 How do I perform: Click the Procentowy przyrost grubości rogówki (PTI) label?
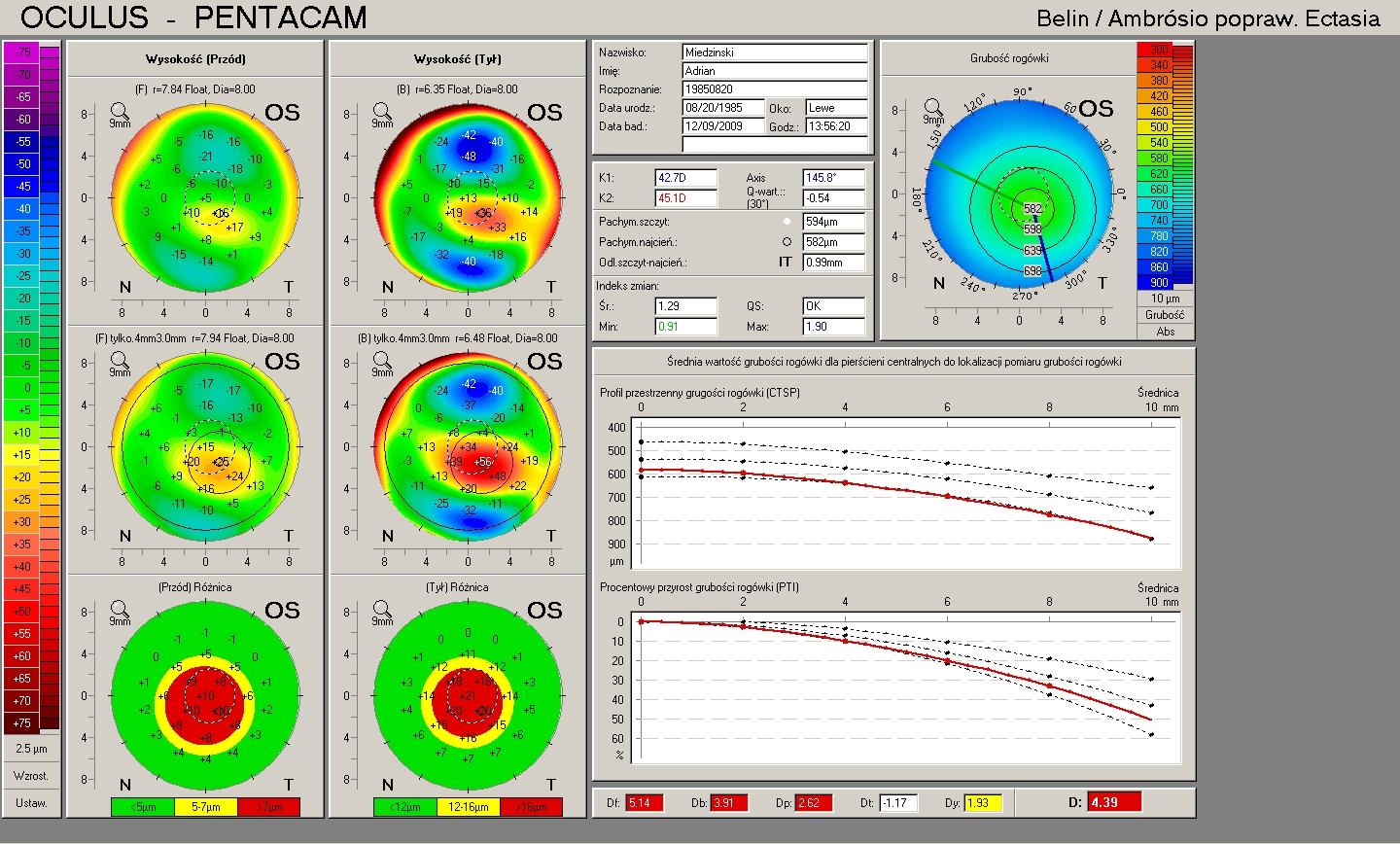[700, 587]
